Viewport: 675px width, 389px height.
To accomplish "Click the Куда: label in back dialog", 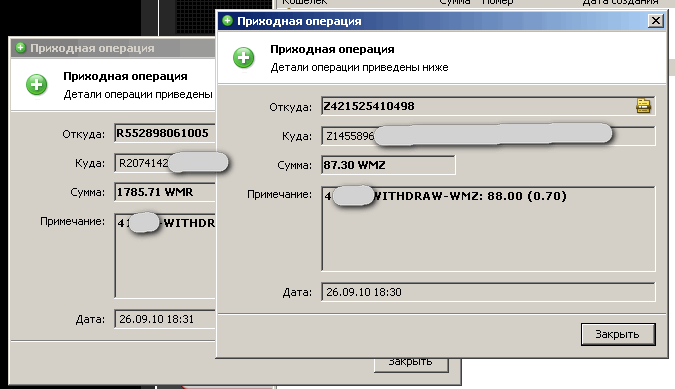I will pyautogui.click(x=90, y=164).
